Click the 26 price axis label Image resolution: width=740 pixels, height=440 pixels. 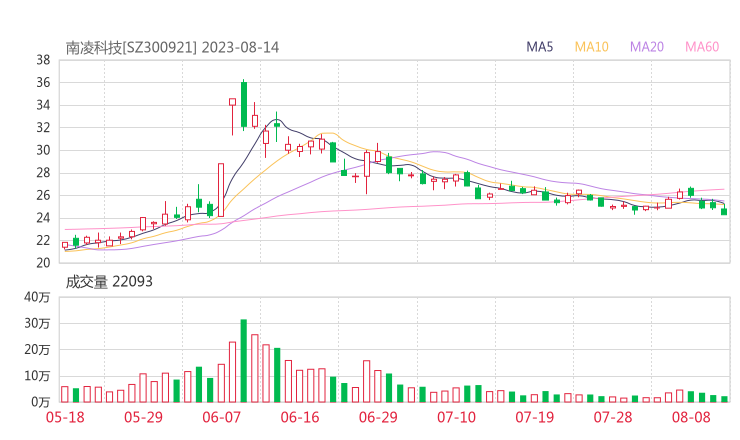tap(43, 195)
